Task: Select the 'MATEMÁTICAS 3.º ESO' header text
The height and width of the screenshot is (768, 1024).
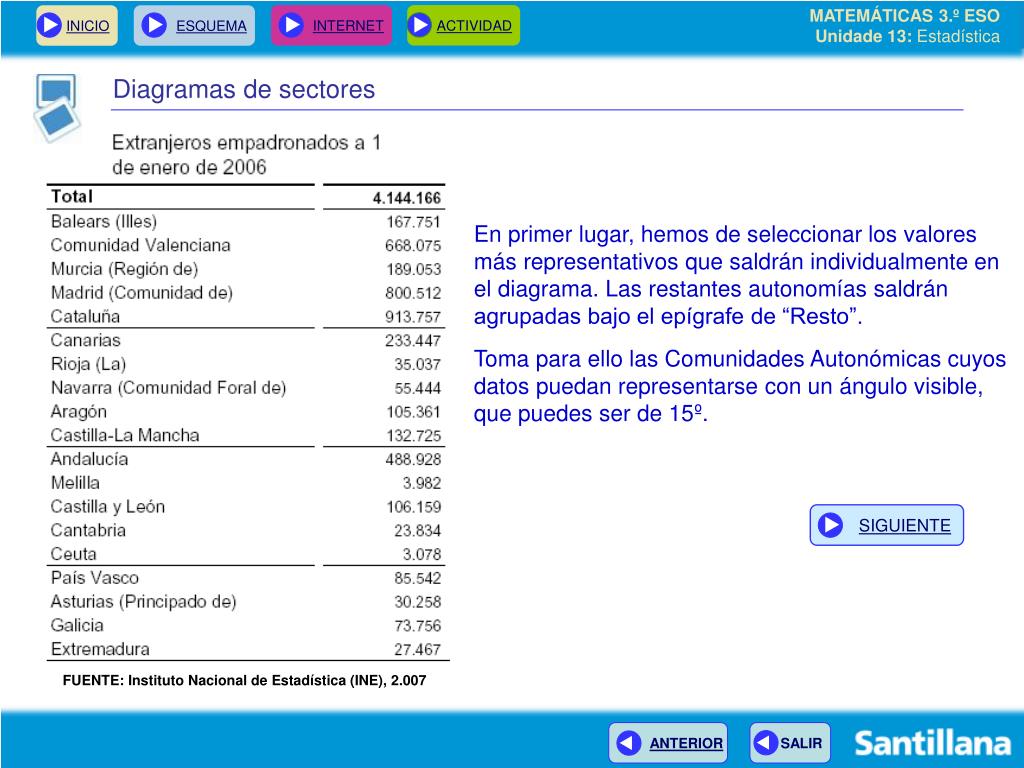Action: (904, 16)
